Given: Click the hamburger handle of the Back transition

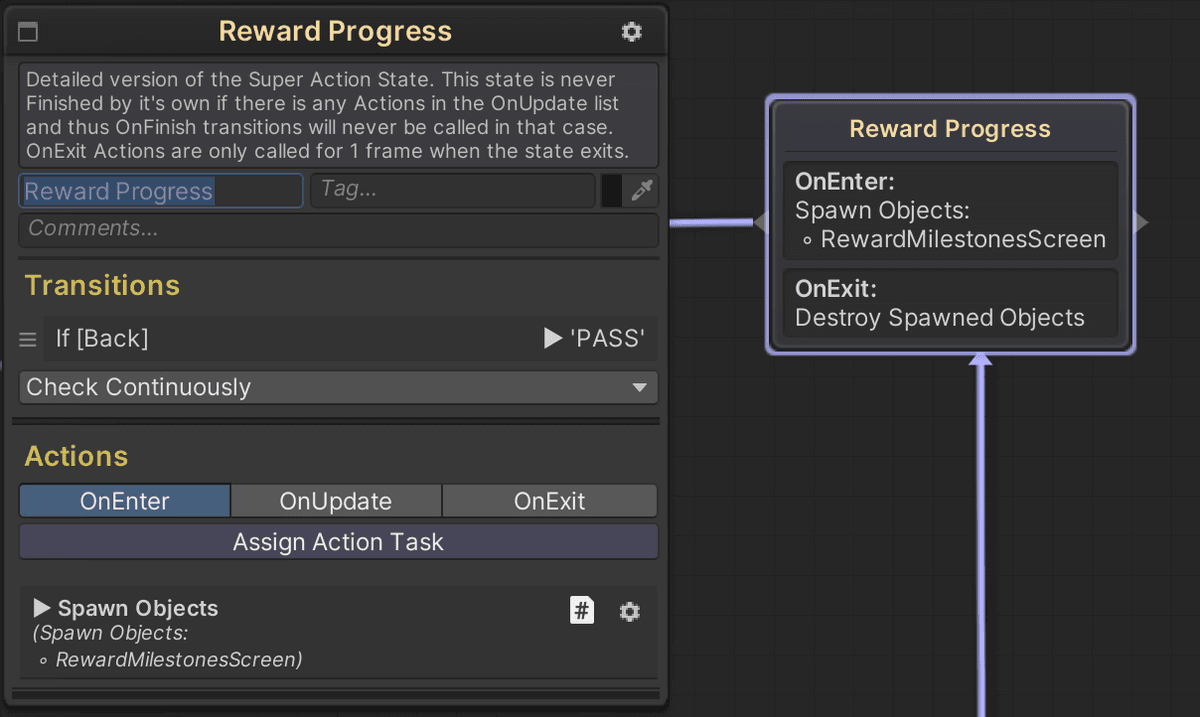Looking at the screenshot, I should coord(28,340).
